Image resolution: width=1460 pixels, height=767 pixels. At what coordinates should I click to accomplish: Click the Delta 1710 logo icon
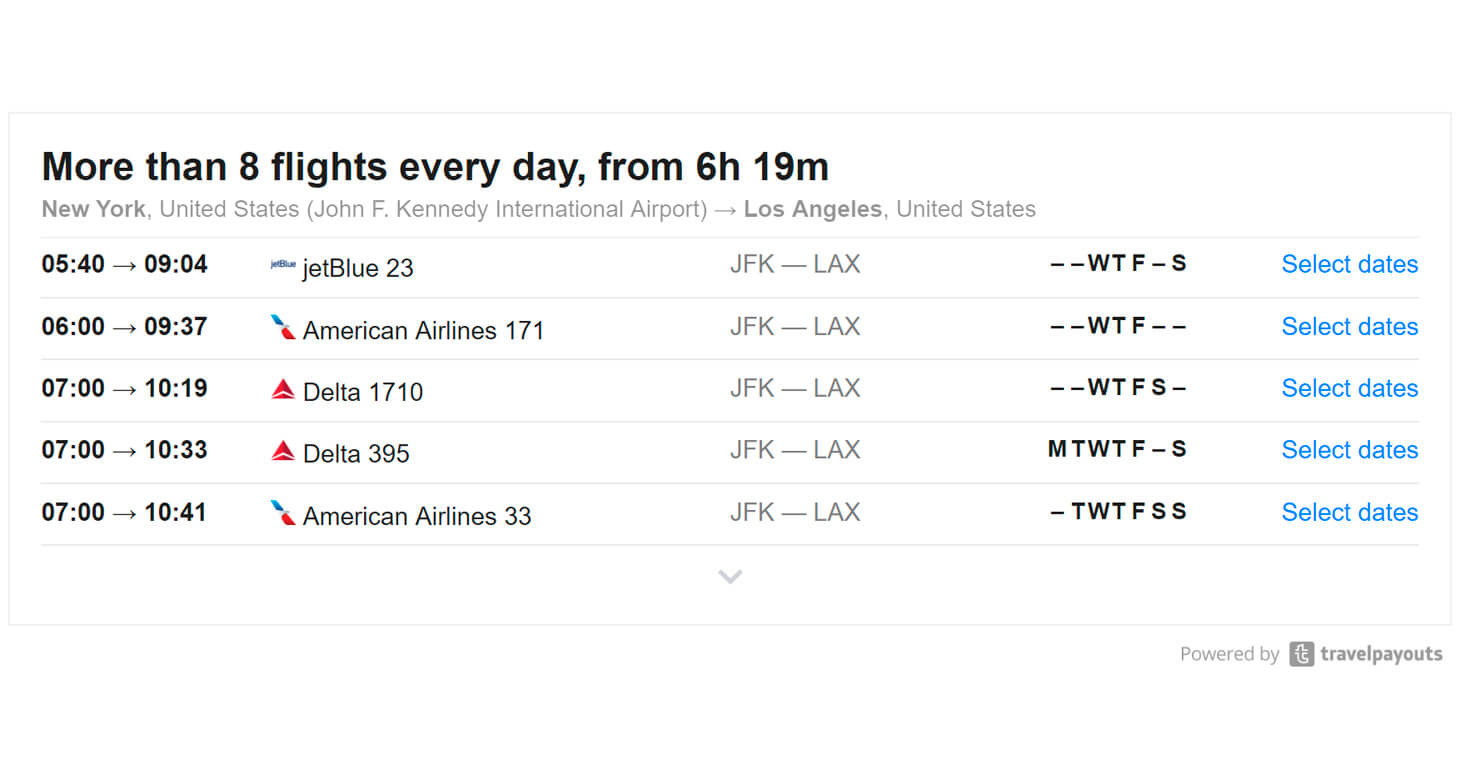pyautogui.click(x=283, y=389)
